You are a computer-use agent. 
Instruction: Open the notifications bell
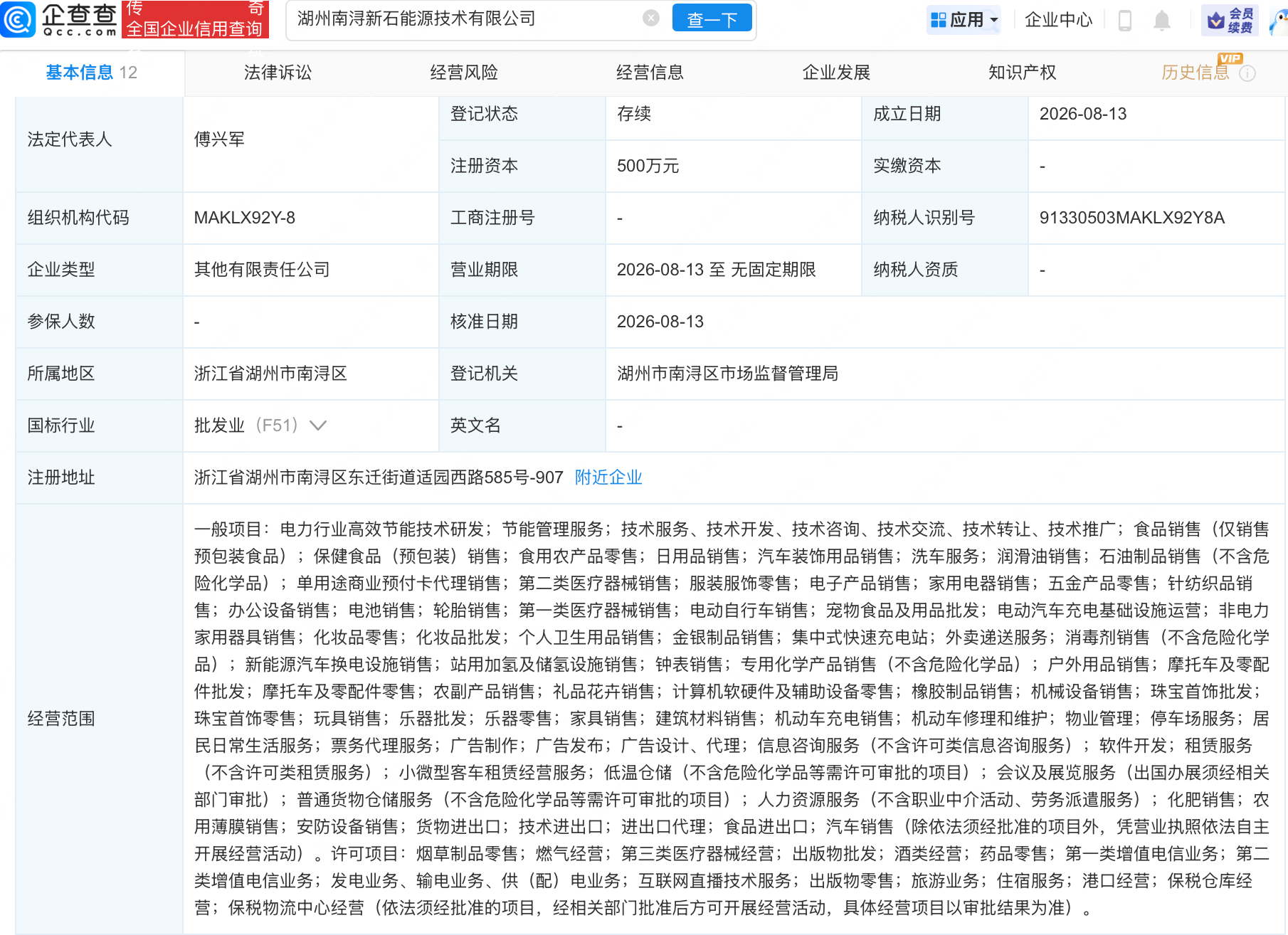[x=1162, y=20]
